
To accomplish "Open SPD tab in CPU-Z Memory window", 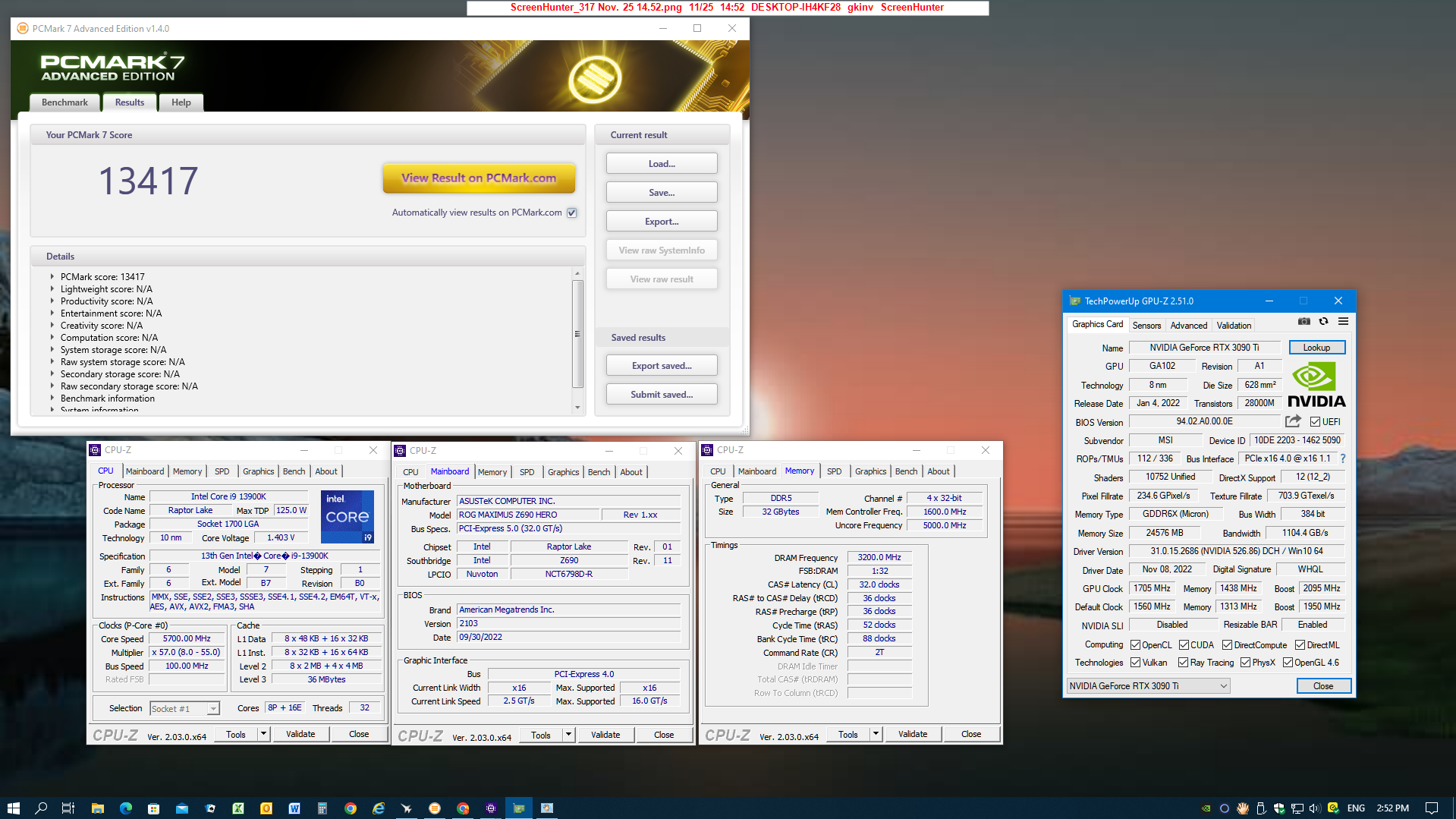I will pos(834,471).
